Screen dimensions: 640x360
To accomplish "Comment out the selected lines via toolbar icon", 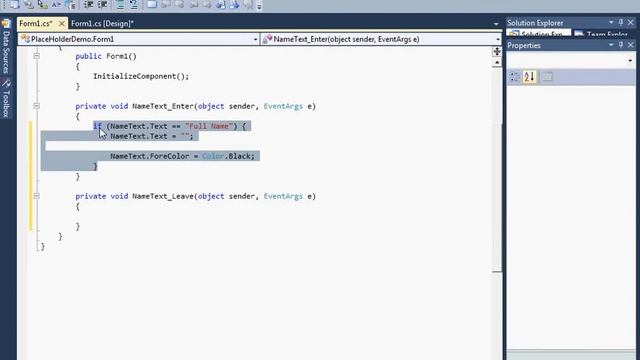I will [x=120, y=4].
